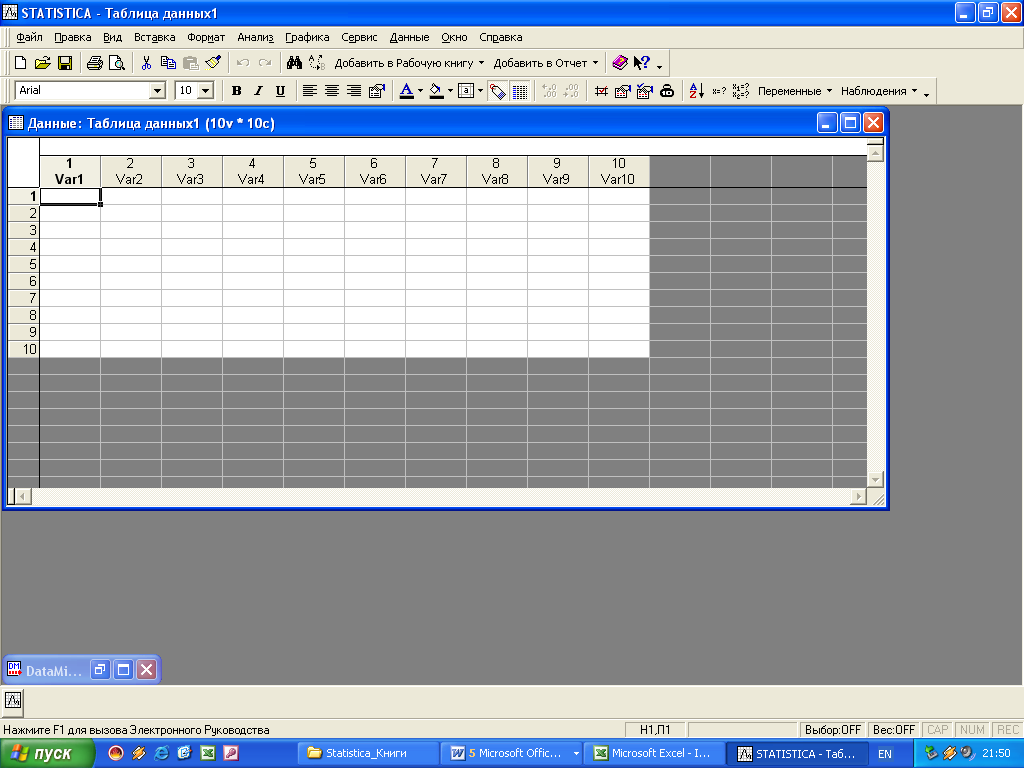
Task: Click the EN language indicator
Action: (x=885, y=754)
